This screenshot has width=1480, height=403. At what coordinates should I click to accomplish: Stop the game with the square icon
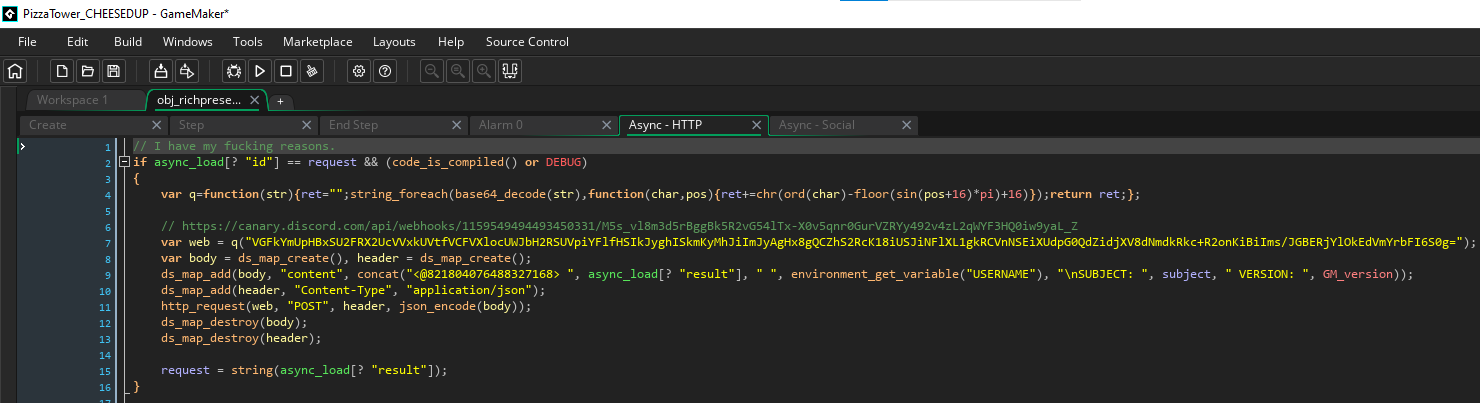(x=286, y=71)
